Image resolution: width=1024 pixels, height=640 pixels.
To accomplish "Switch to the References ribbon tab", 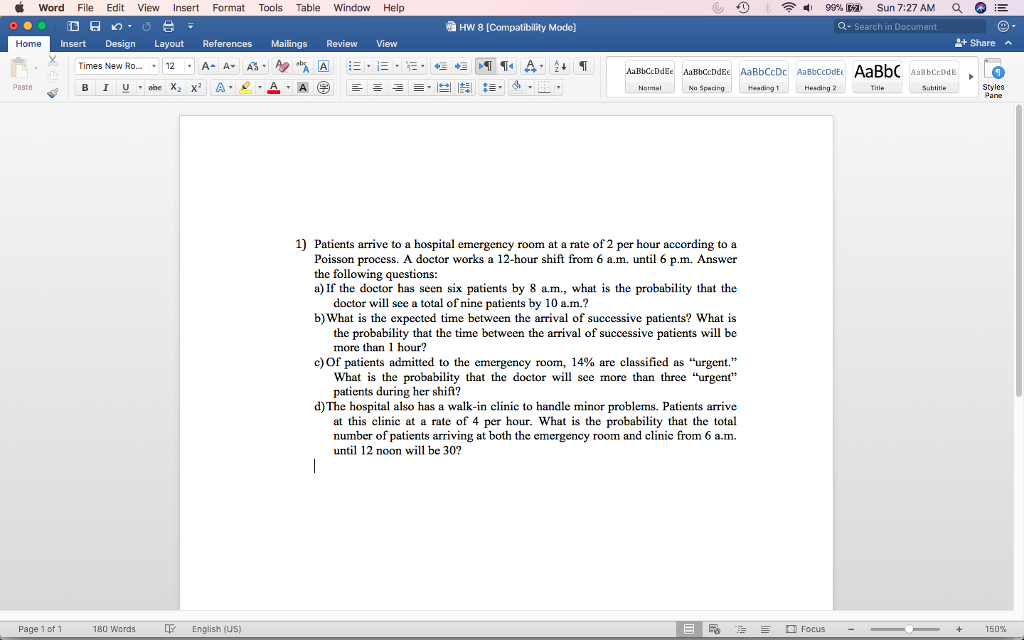I will pos(227,44).
